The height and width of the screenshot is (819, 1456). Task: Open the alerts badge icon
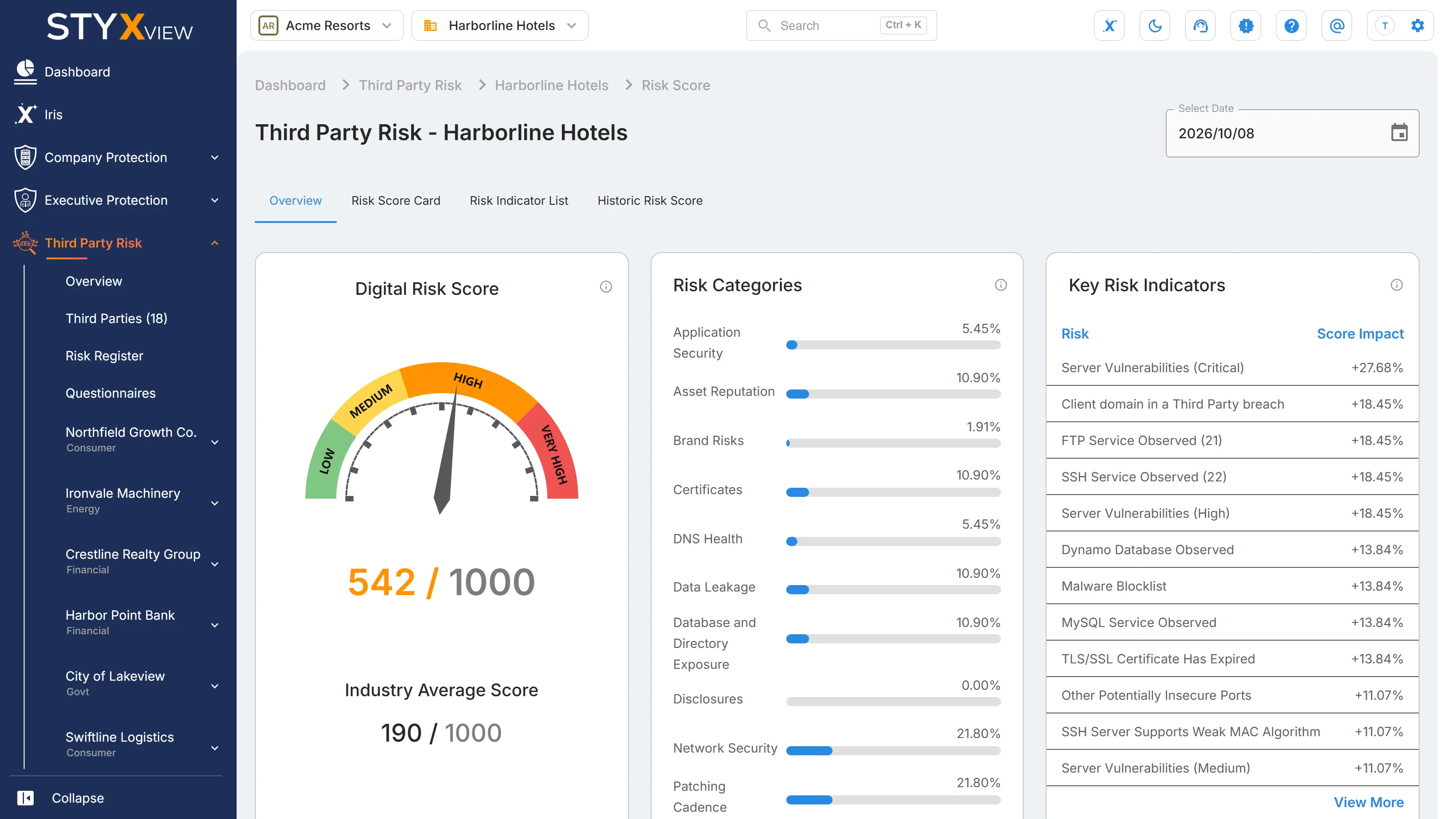1246,25
